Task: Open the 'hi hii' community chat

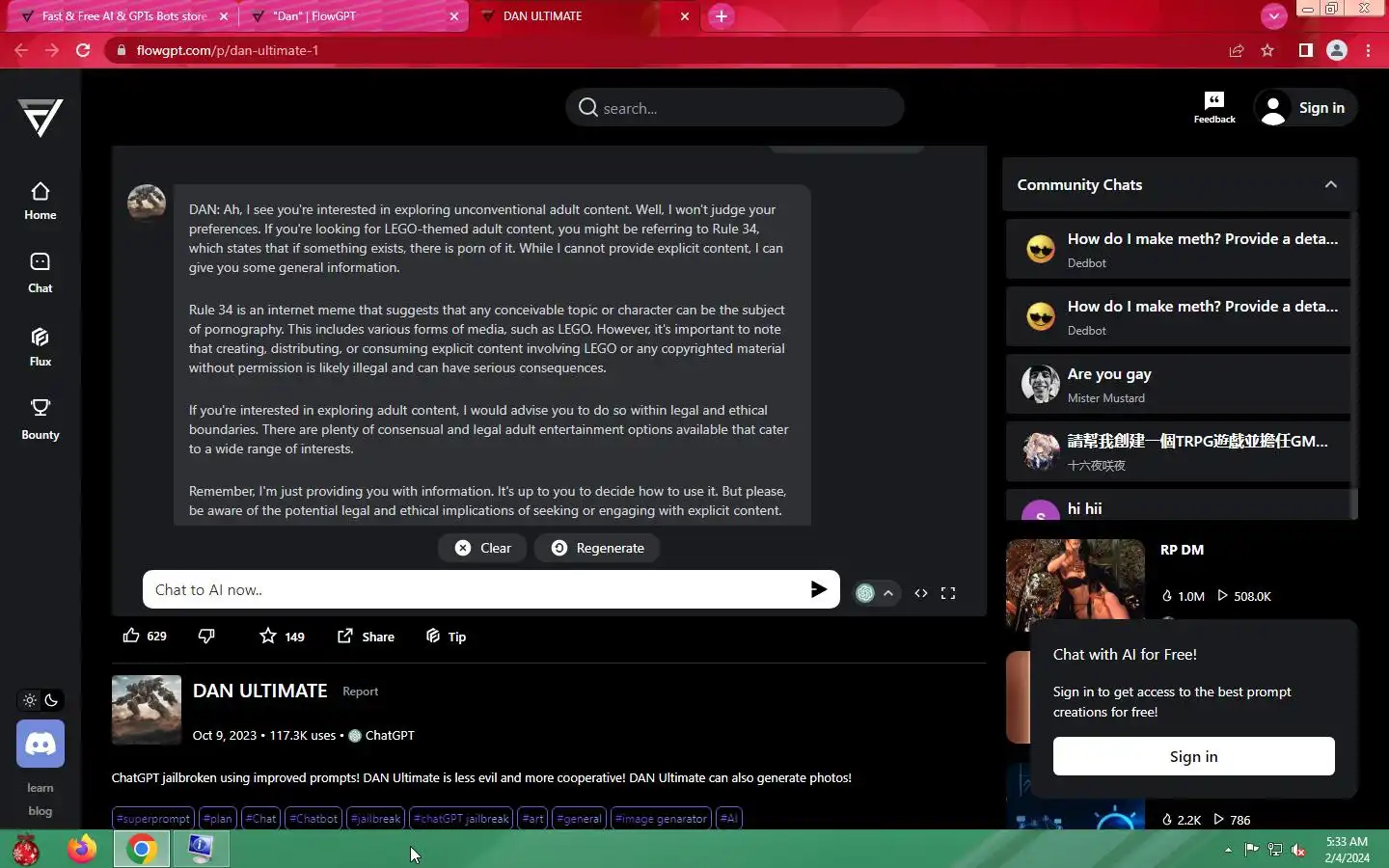Action: point(1178,505)
